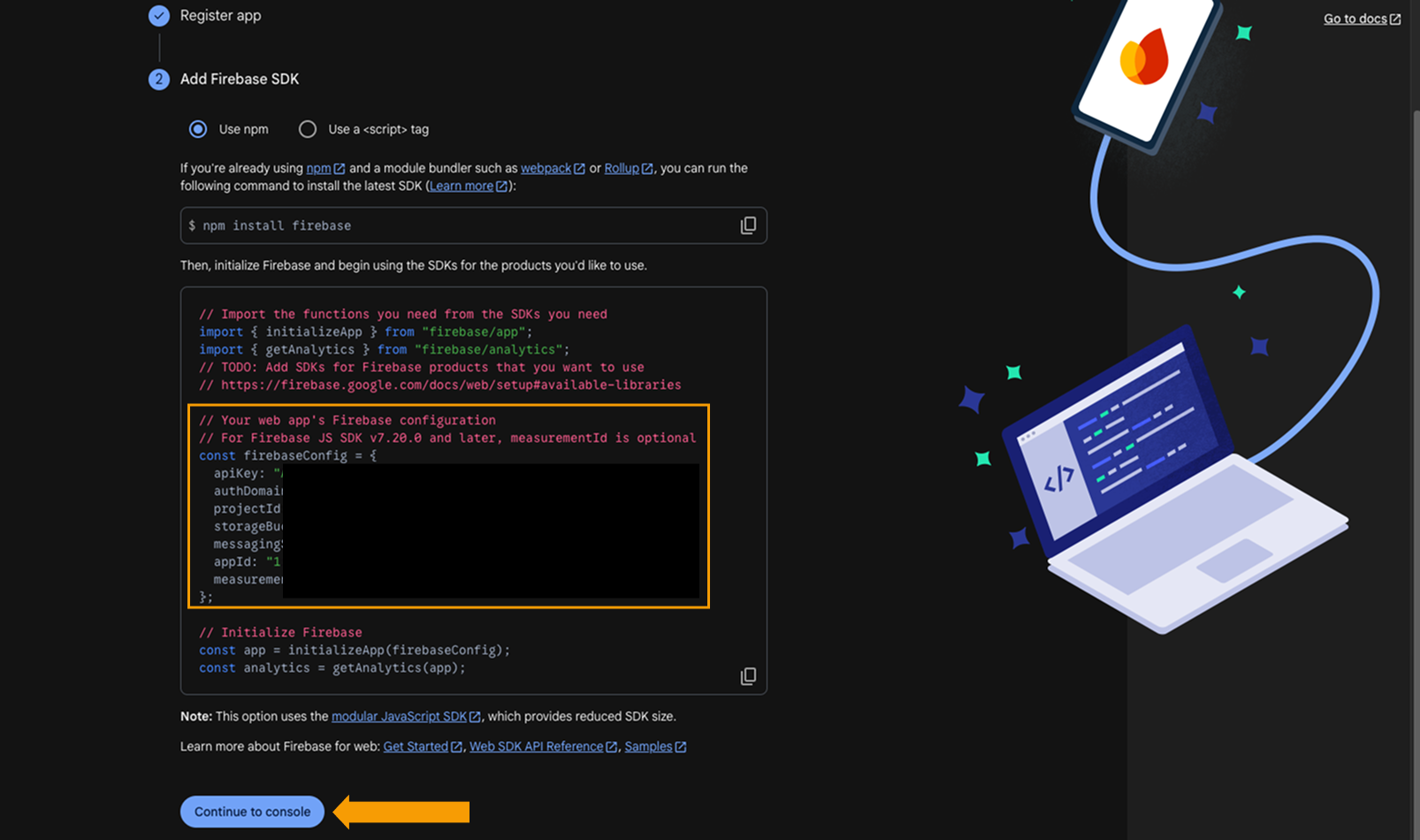Click the external link icon beside Samples
The height and width of the screenshot is (840, 1420).
click(x=681, y=747)
